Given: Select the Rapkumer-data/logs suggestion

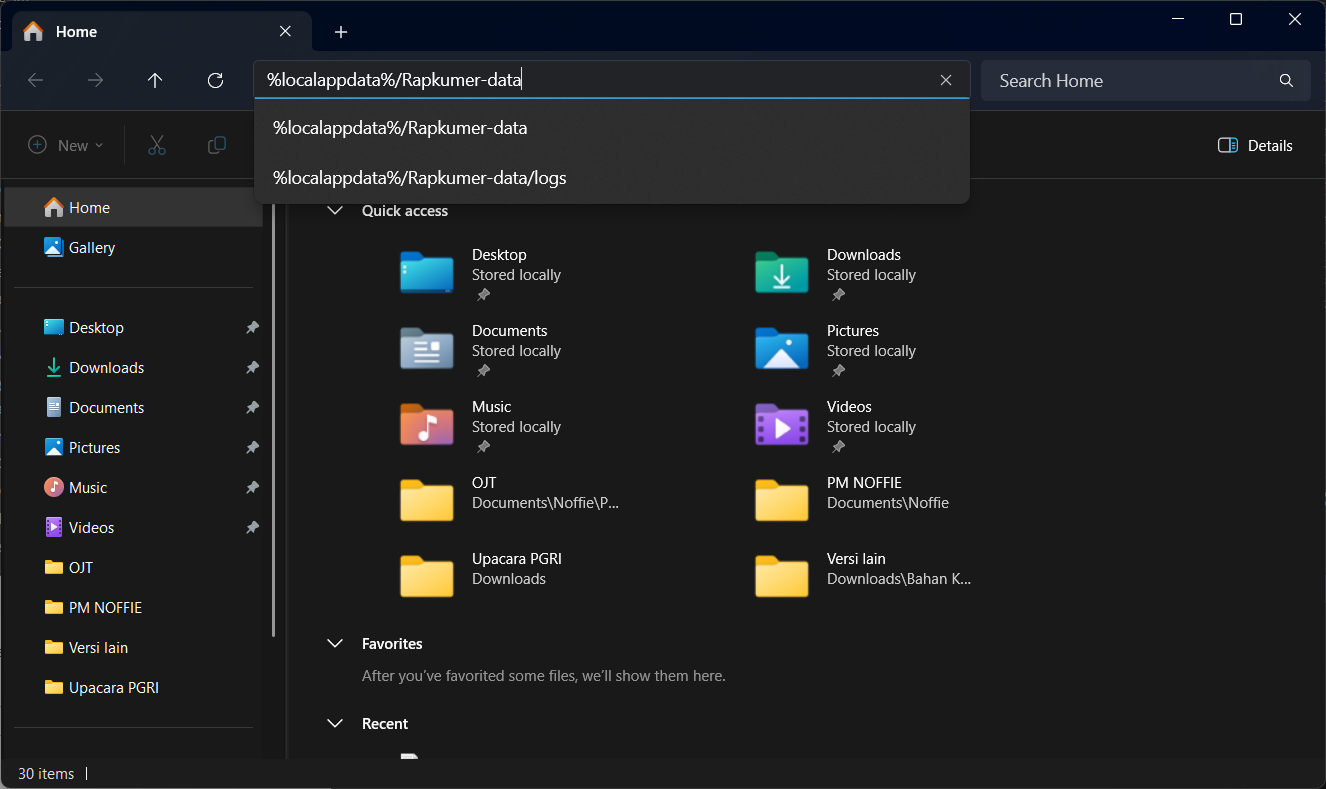Looking at the screenshot, I should [420, 178].
